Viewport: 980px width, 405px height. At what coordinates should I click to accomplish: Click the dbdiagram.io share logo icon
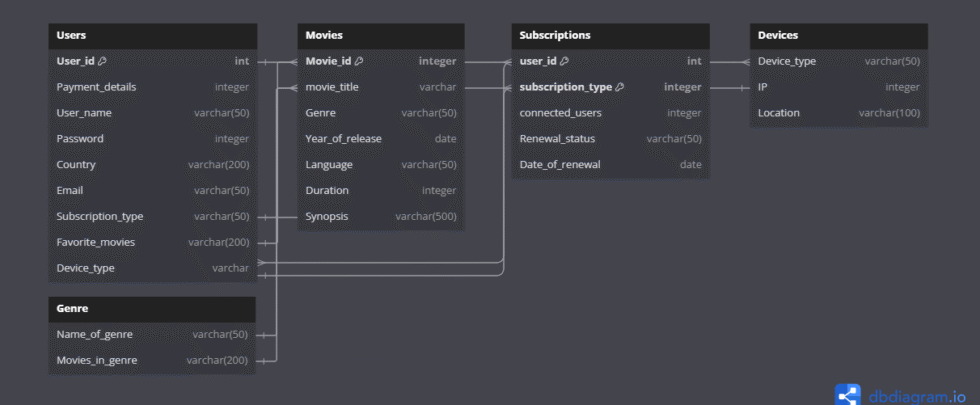(x=848, y=394)
